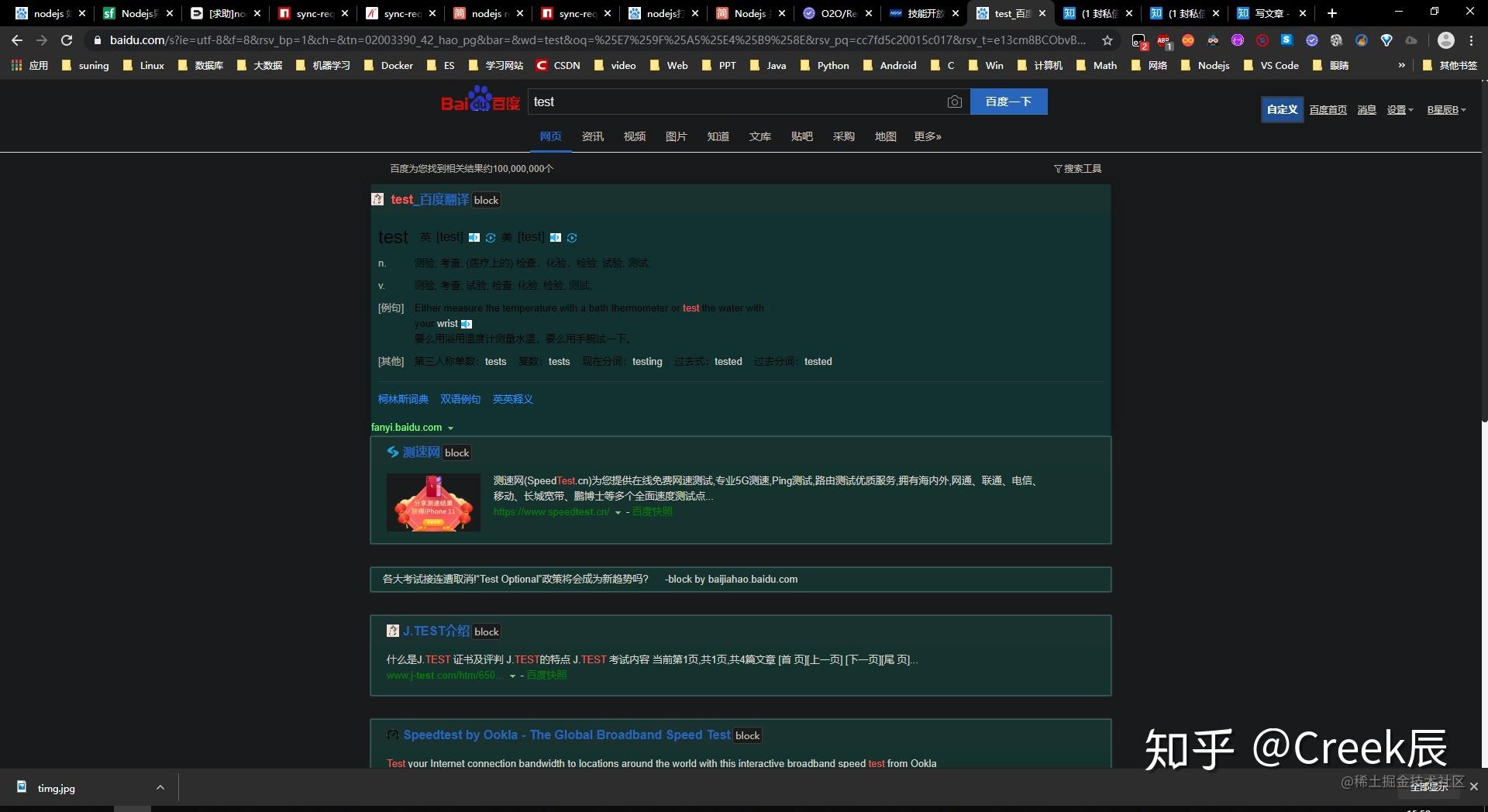Open the Chrome profile avatar icon
Image resolution: width=1488 pixels, height=812 pixels.
point(1445,40)
